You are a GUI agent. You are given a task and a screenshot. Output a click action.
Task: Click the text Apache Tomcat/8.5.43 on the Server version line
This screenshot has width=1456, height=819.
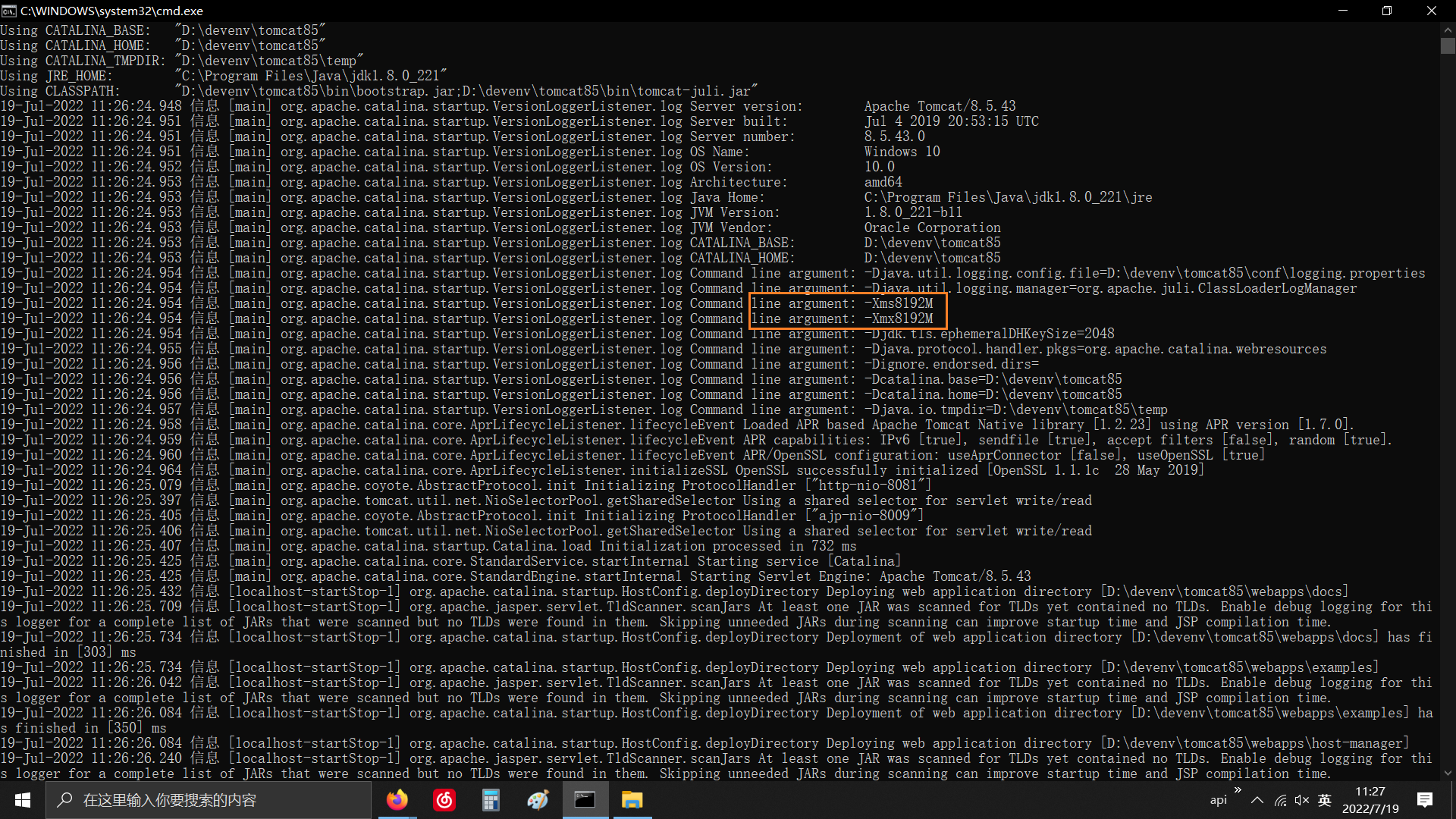(940, 106)
